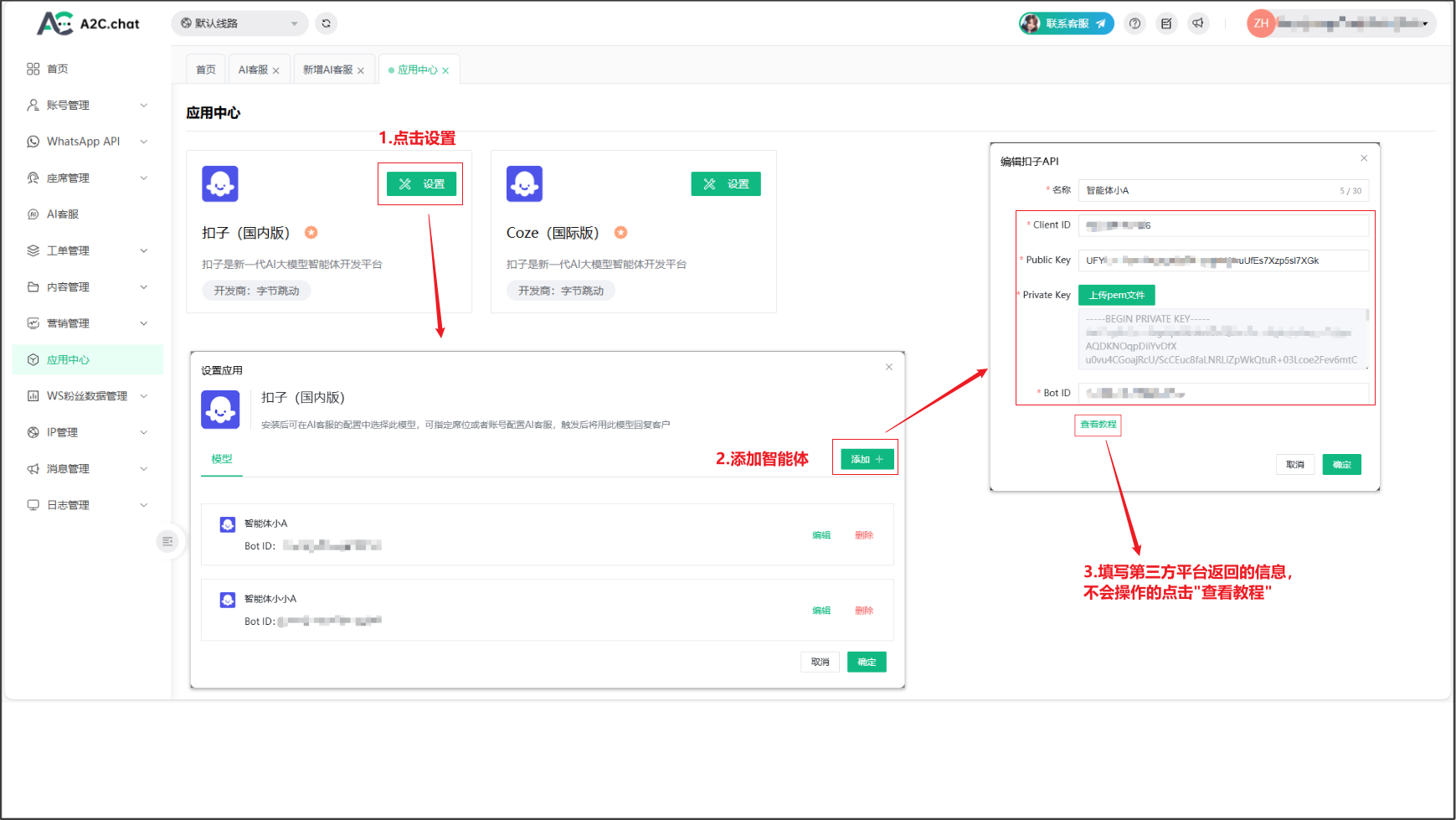Expand the 工单管理 sidebar menu
1456x820 pixels.
(88, 250)
